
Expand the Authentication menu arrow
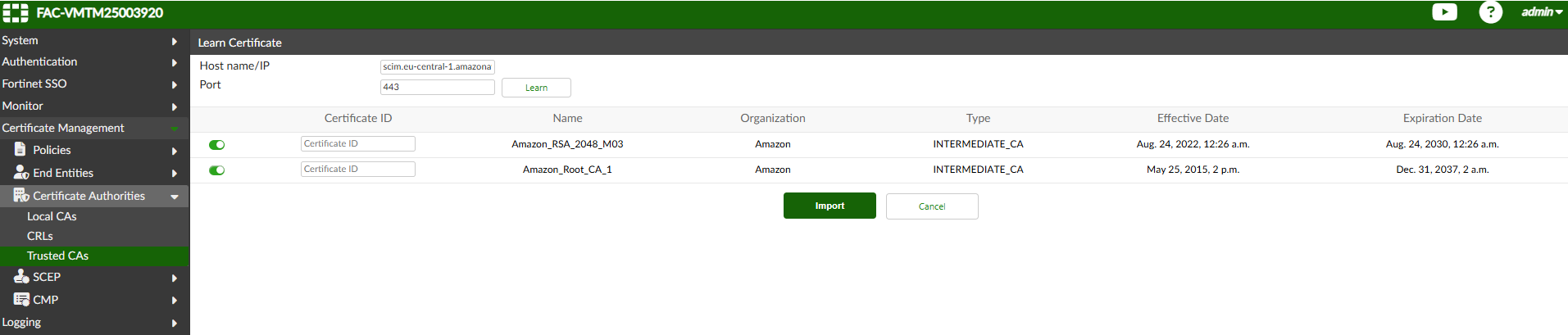click(x=175, y=62)
